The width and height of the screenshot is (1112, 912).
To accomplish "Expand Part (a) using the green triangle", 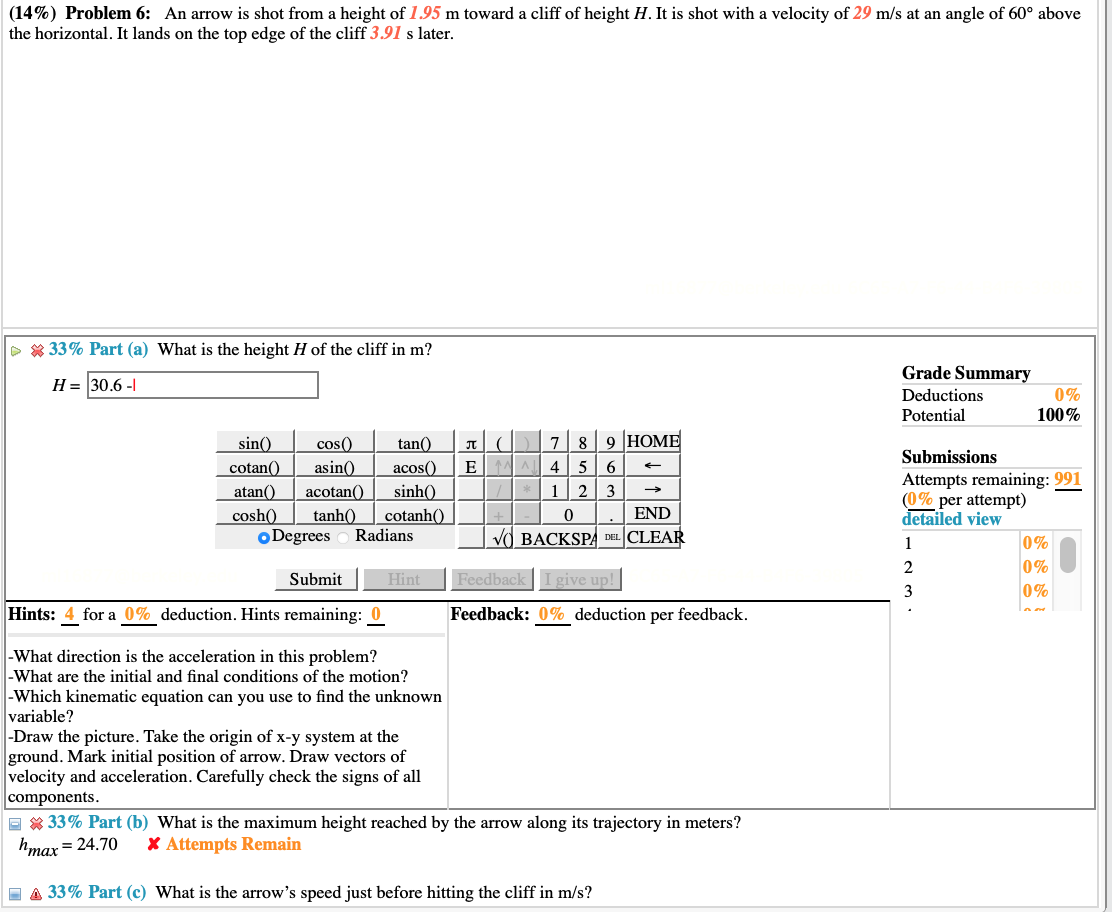I will [x=15, y=349].
